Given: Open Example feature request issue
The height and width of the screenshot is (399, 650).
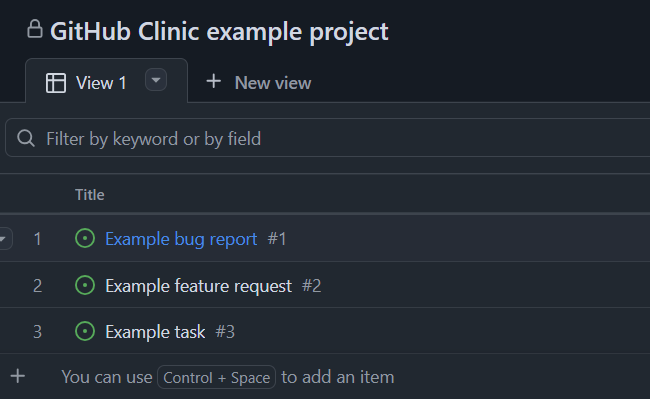Looking at the screenshot, I should [199, 286].
